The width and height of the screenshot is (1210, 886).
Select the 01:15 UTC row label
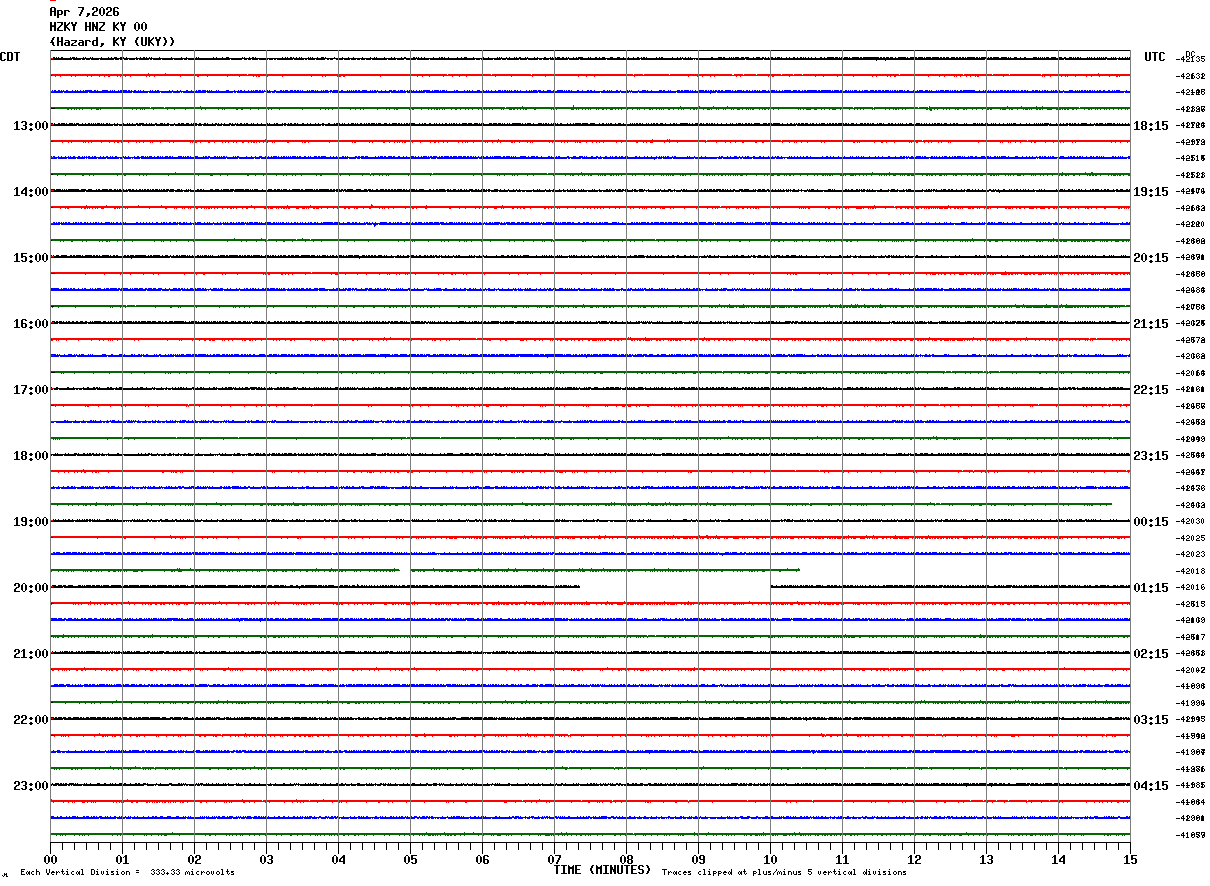click(x=1150, y=588)
